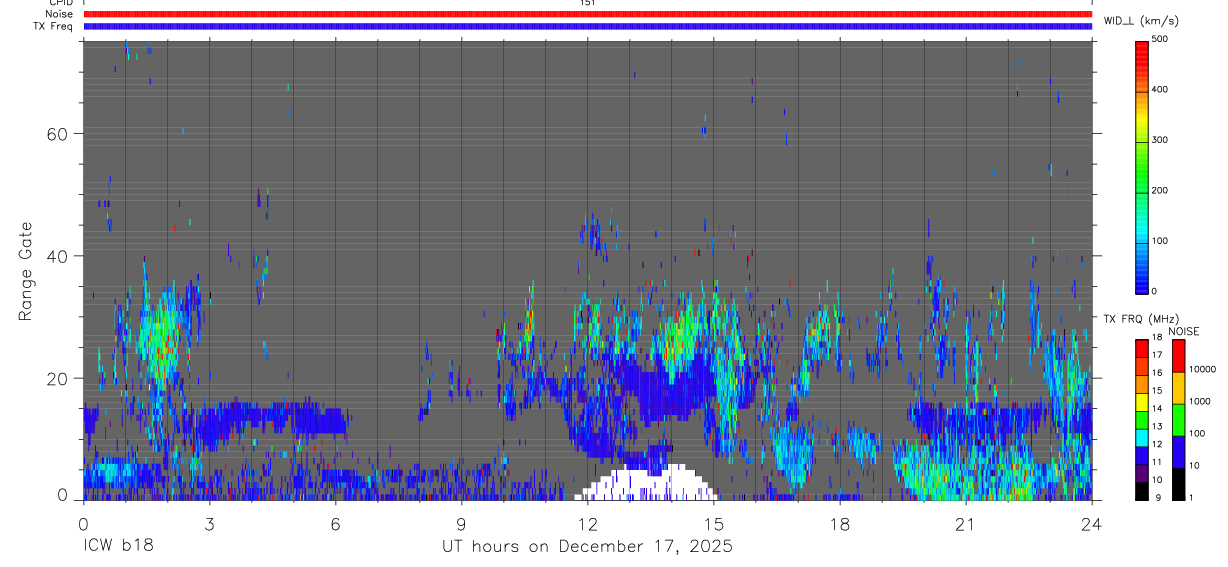The image size is (1228, 567).
Task: Click the red Noise strip above the plot
Action: click(587, 14)
